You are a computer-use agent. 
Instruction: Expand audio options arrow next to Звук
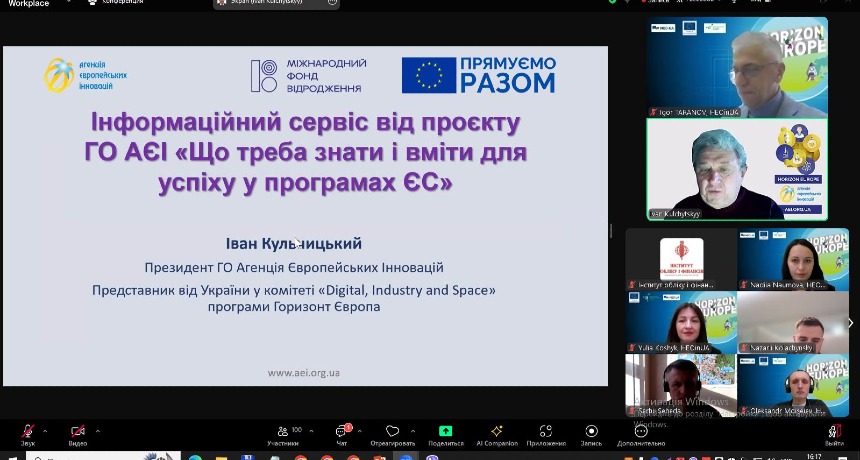click(45, 431)
